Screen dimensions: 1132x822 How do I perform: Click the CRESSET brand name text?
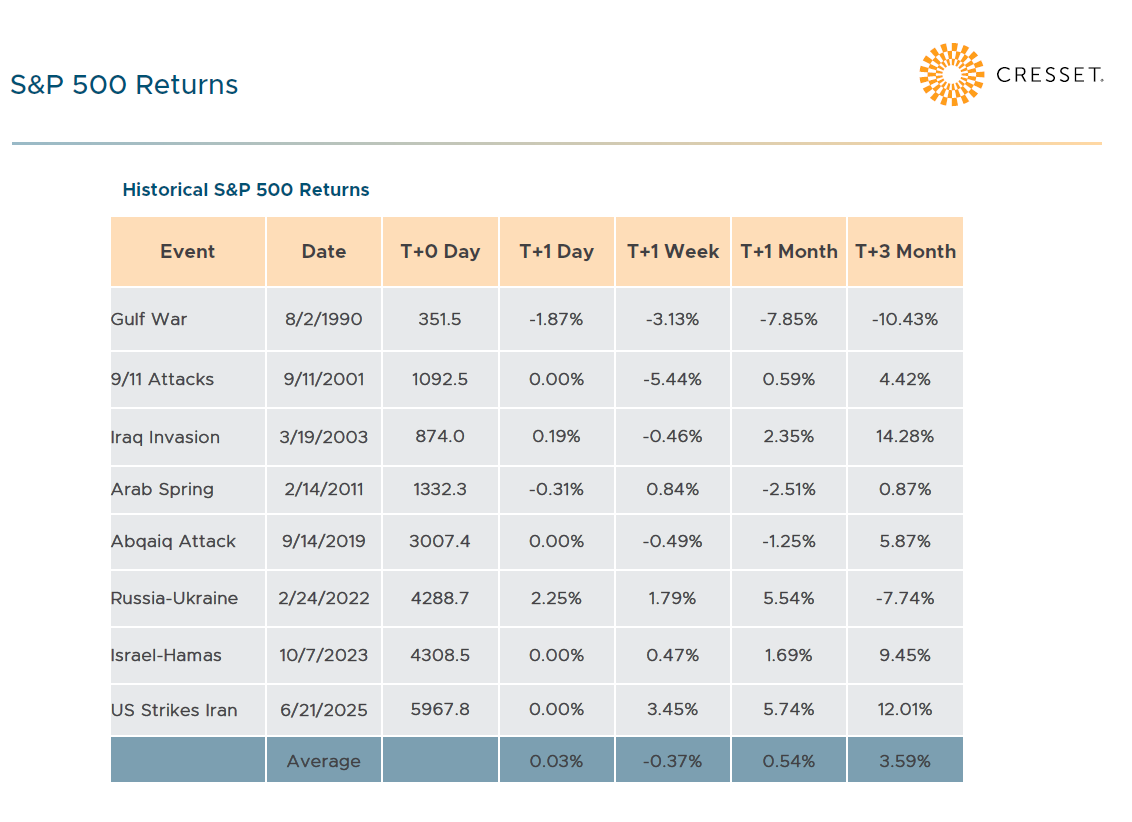point(1049,75)
